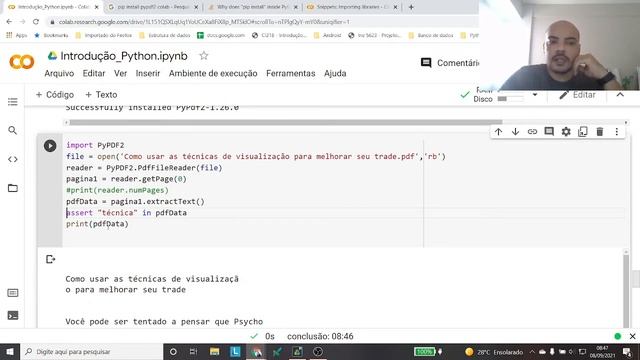The width and height of the screenshot is (640, 360).
Task: Click the Editar mode button
Action: click(578, 95)
